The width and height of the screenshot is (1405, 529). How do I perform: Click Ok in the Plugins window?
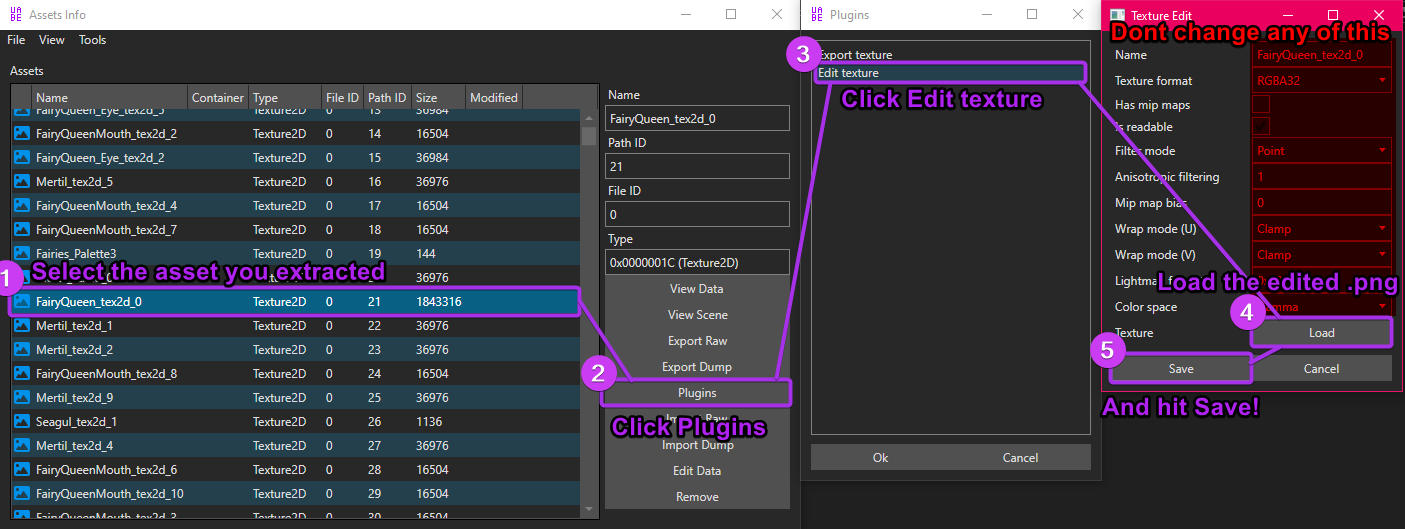880,458
